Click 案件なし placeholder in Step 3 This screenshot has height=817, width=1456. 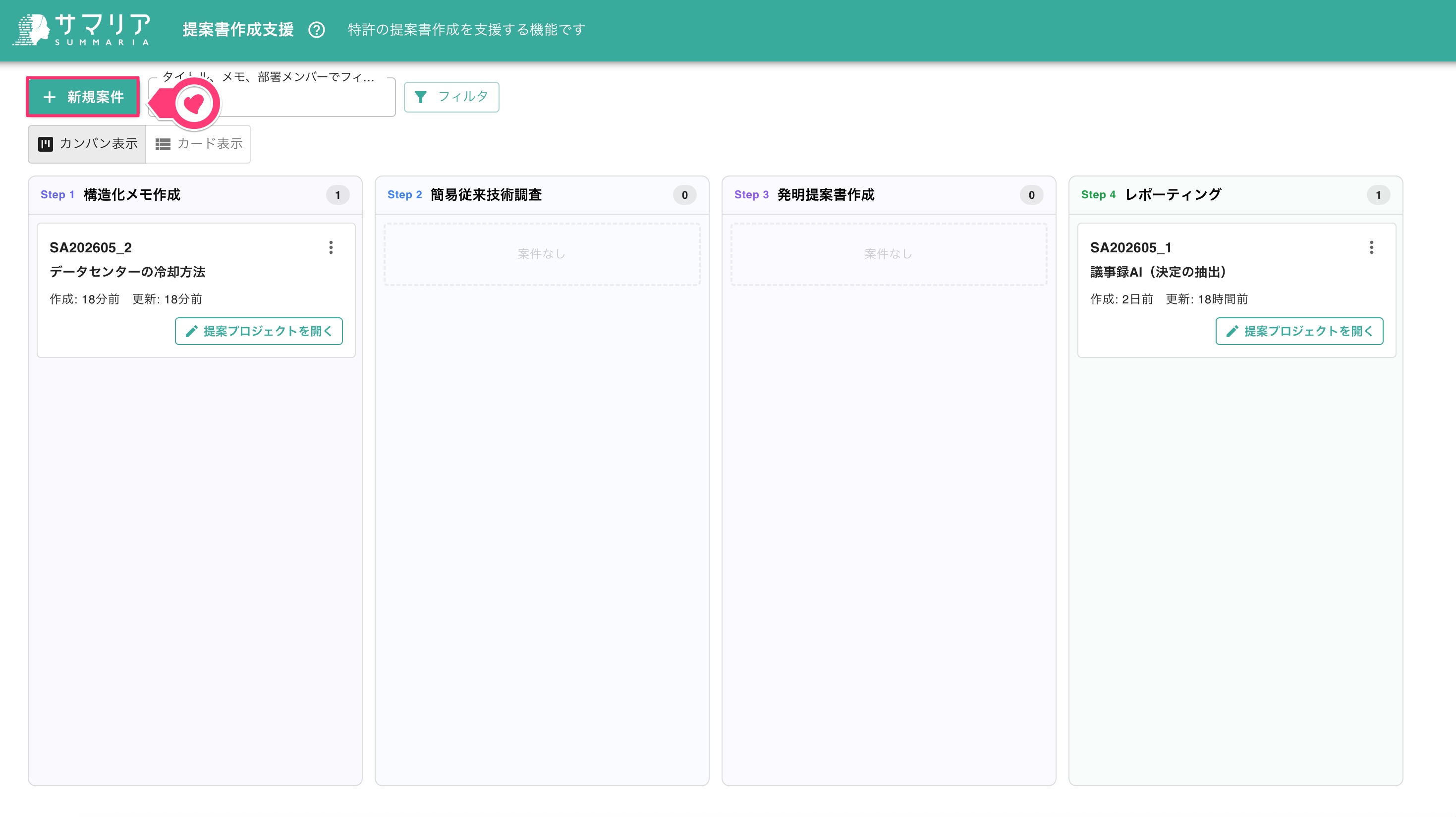[889, 254]
